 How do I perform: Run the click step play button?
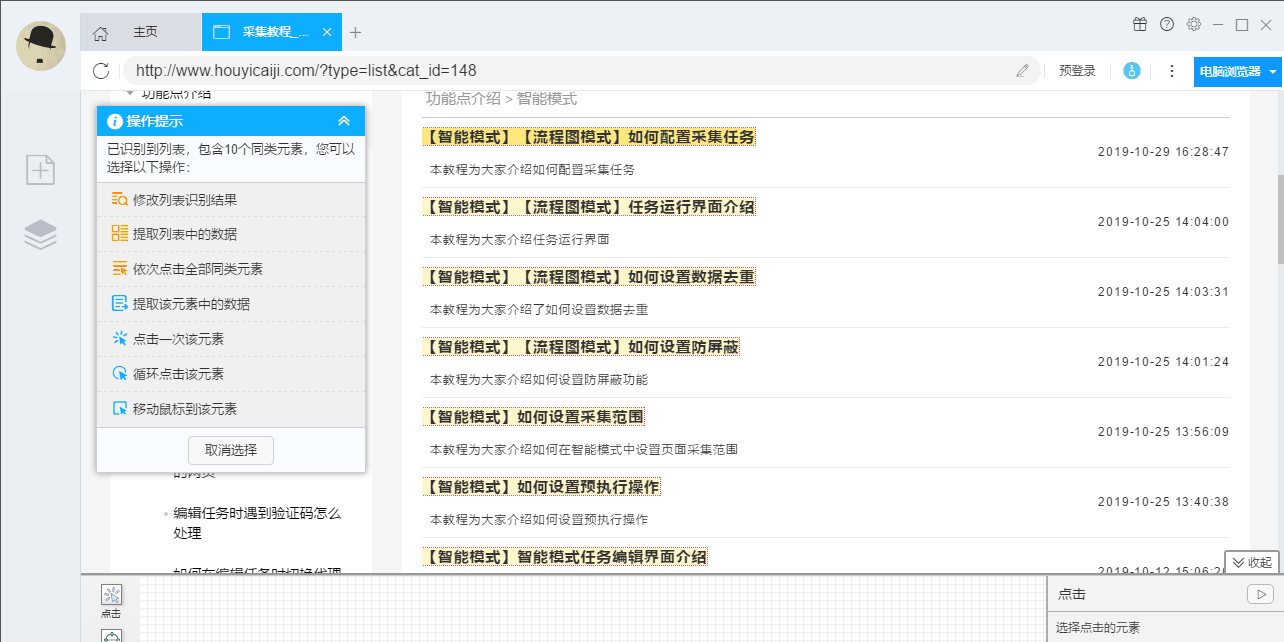pyautogui.click(x=1259, y=594)
